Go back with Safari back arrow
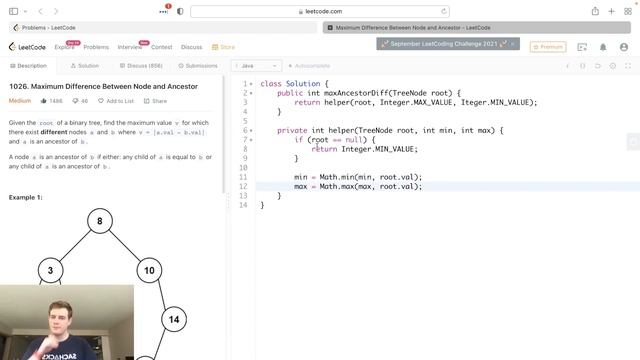The image size is (640, 360). pyautogui.click(x=40, y=11)
